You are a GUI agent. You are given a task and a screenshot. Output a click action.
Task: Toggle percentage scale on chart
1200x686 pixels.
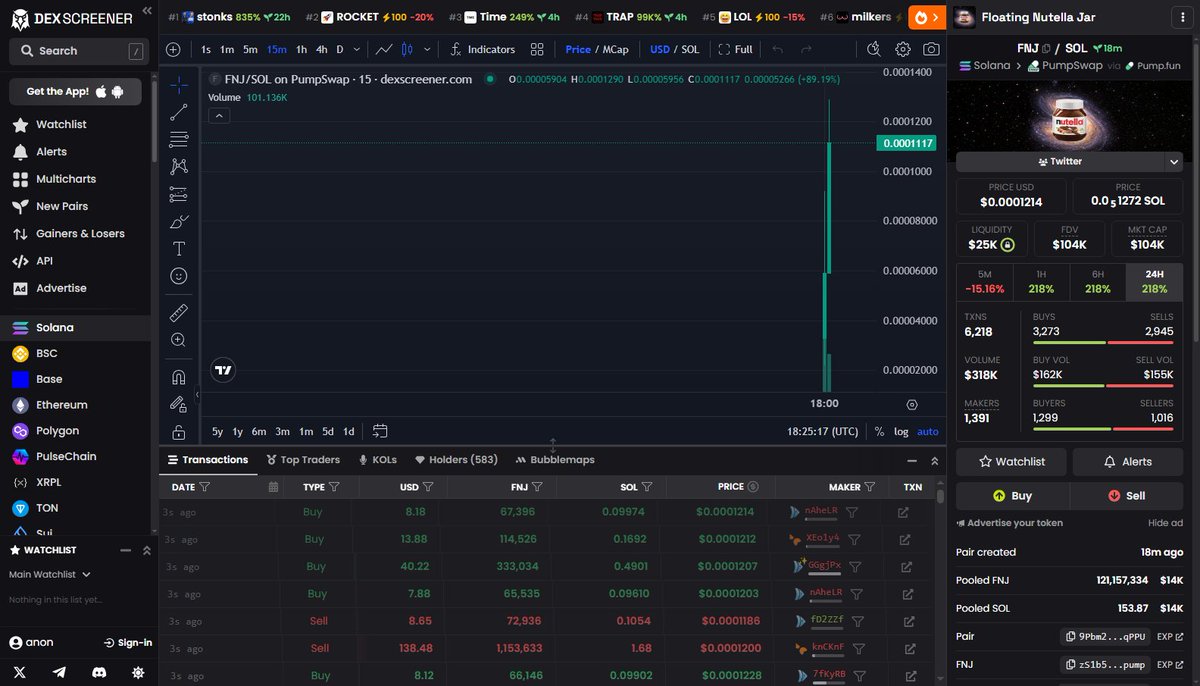879,431
